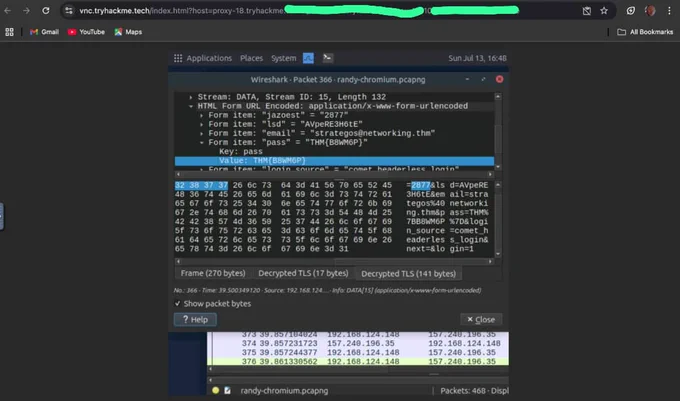Minimize the Packet 366 dialog

pos(467,79)
